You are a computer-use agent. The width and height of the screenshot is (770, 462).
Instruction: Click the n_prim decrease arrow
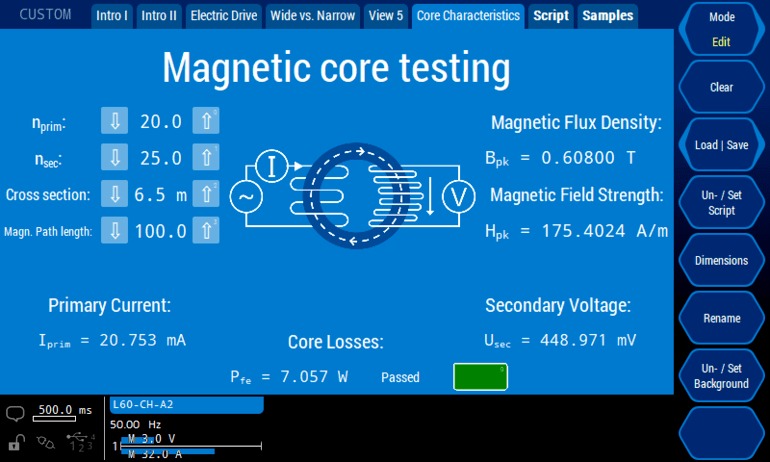click(115, 121)
